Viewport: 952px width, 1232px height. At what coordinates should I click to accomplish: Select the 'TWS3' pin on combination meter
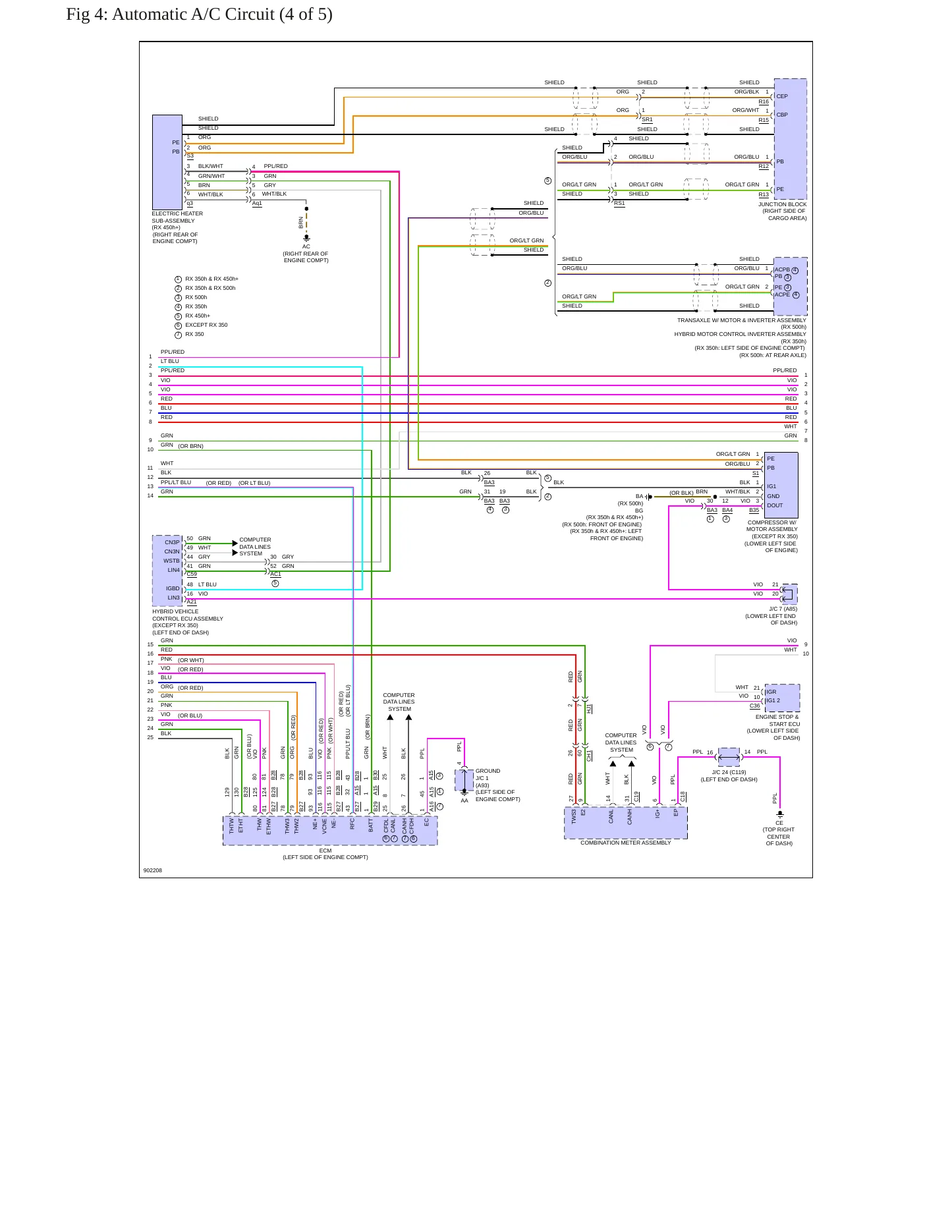574,817
